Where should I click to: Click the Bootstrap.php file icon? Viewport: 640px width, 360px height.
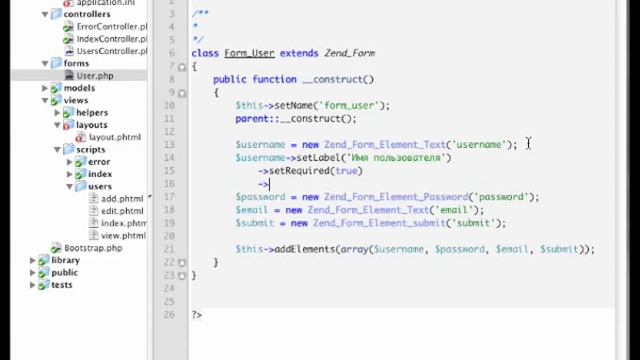(56, 248)
